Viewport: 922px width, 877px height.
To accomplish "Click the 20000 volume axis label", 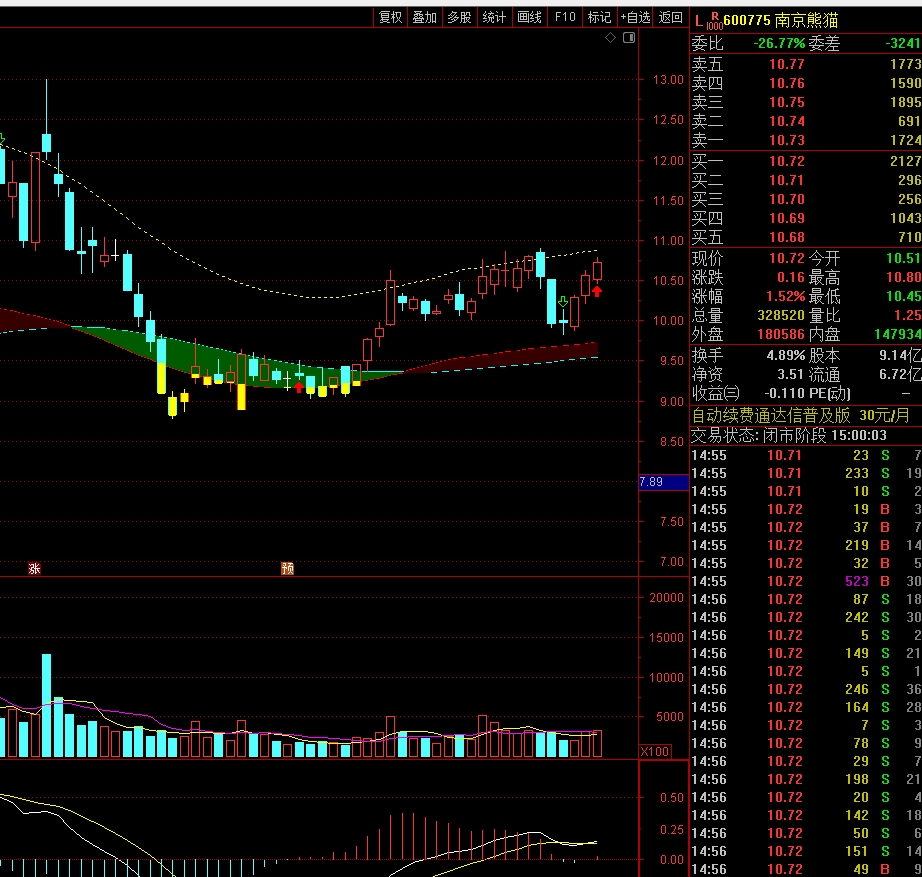I will click(x=666, y=598).
